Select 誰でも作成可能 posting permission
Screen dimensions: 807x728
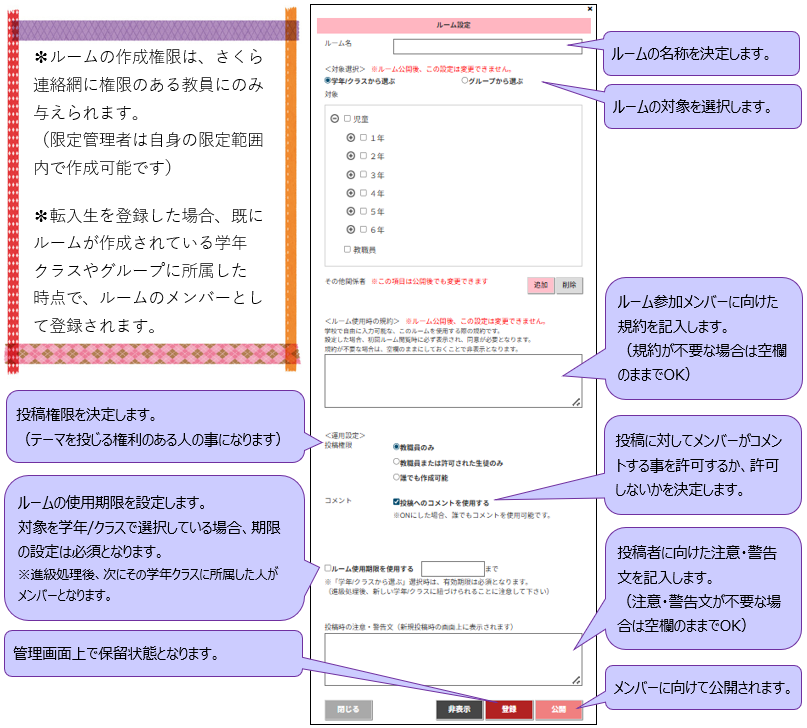397,476
